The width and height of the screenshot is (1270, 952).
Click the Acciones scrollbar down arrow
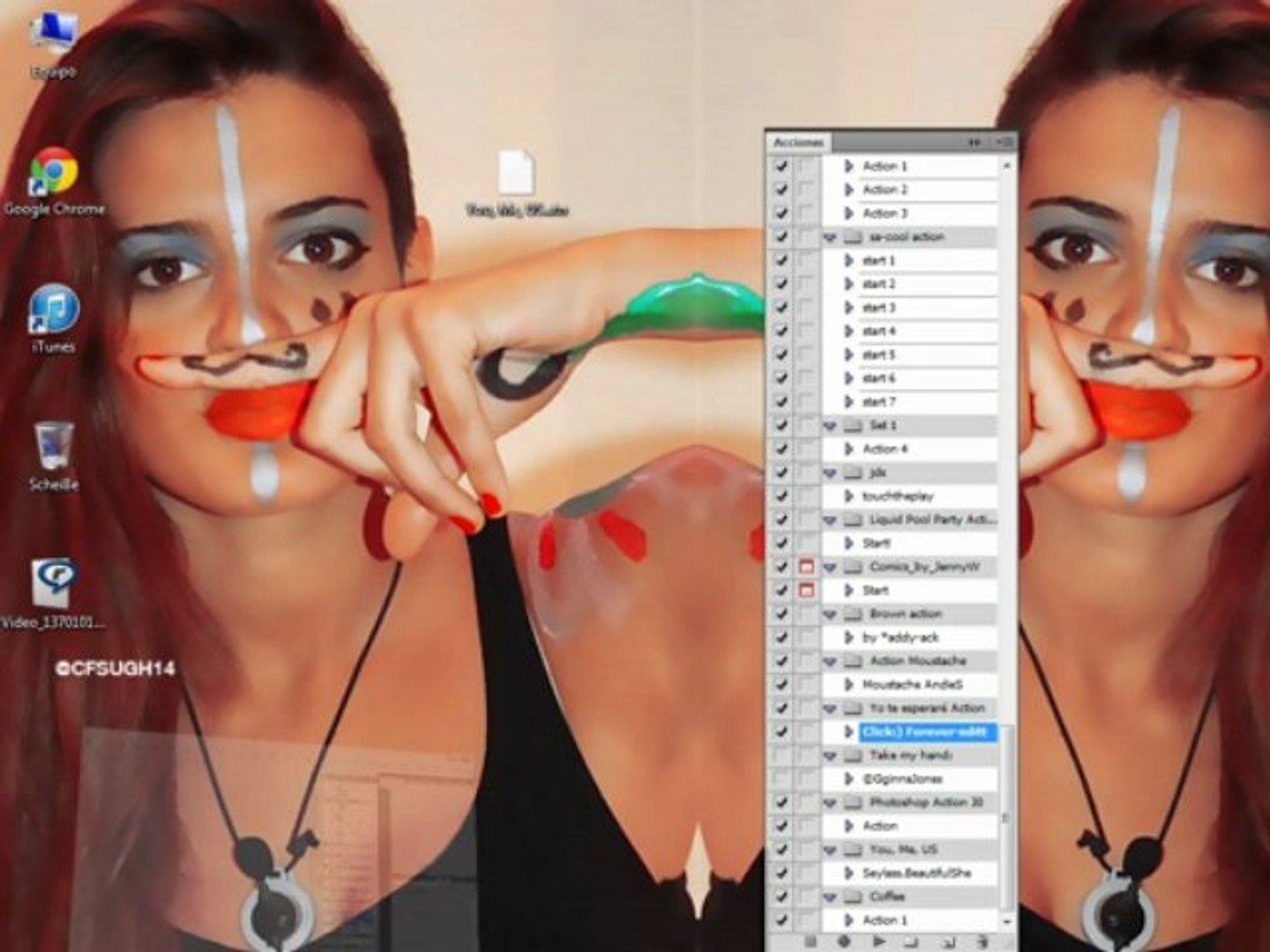[x=1006, y=921]
